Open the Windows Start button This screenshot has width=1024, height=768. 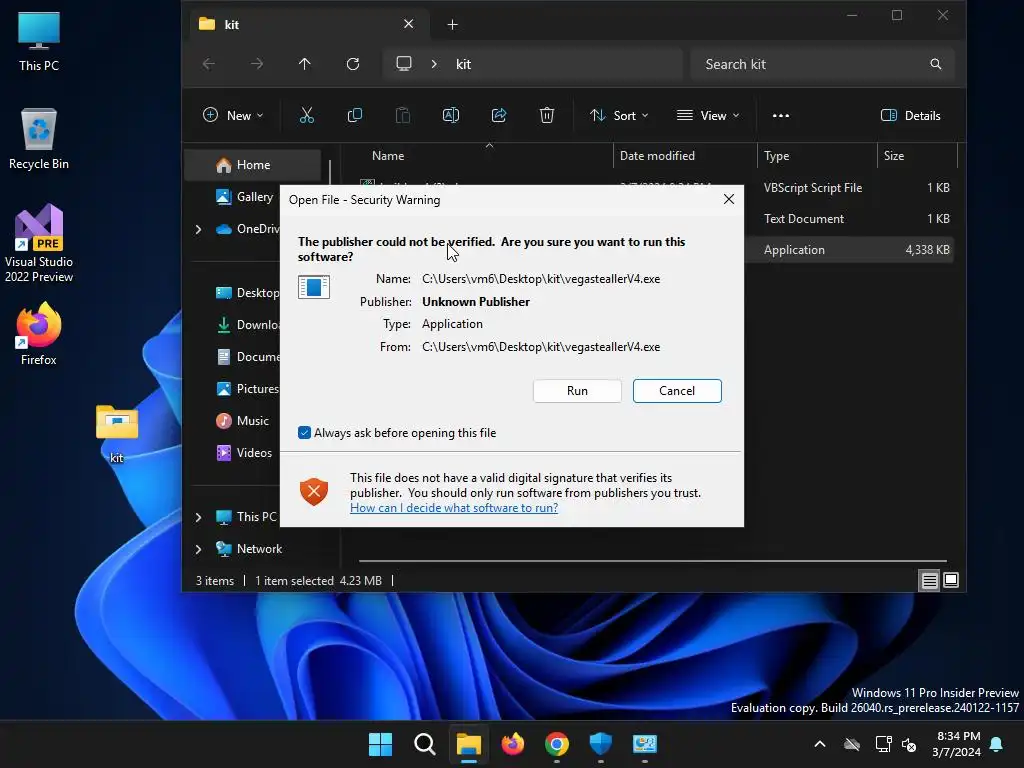380,744
